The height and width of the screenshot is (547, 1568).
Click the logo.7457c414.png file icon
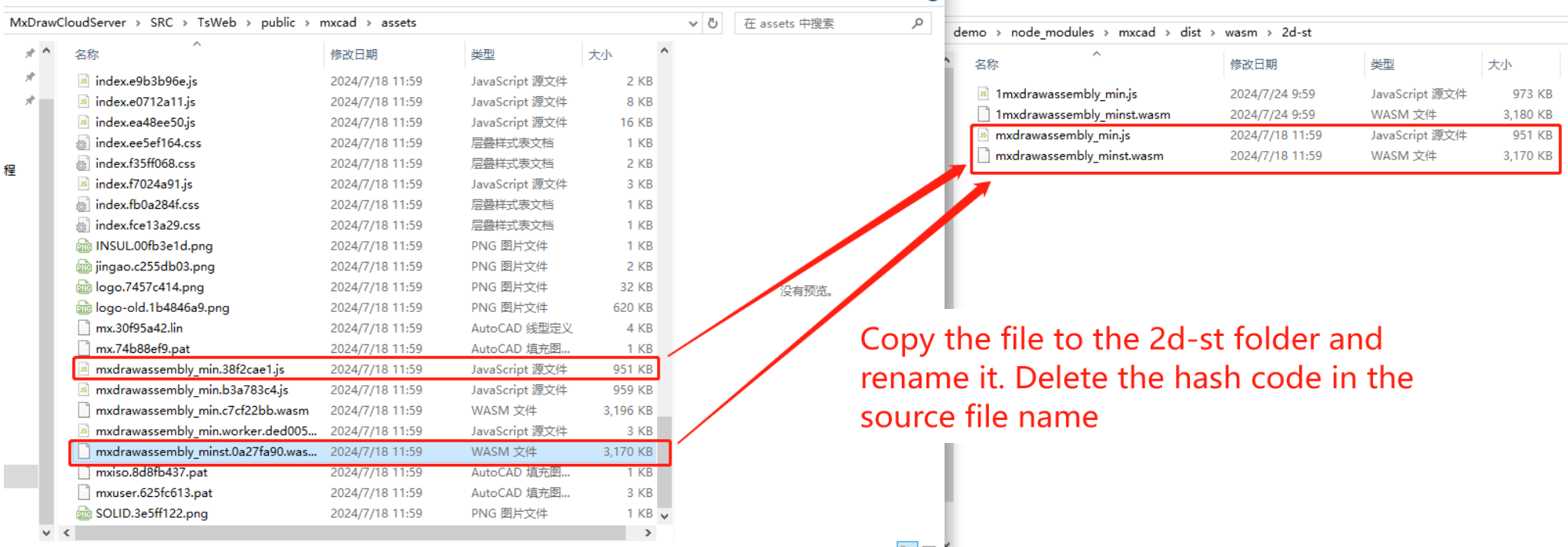coord(83,287)
